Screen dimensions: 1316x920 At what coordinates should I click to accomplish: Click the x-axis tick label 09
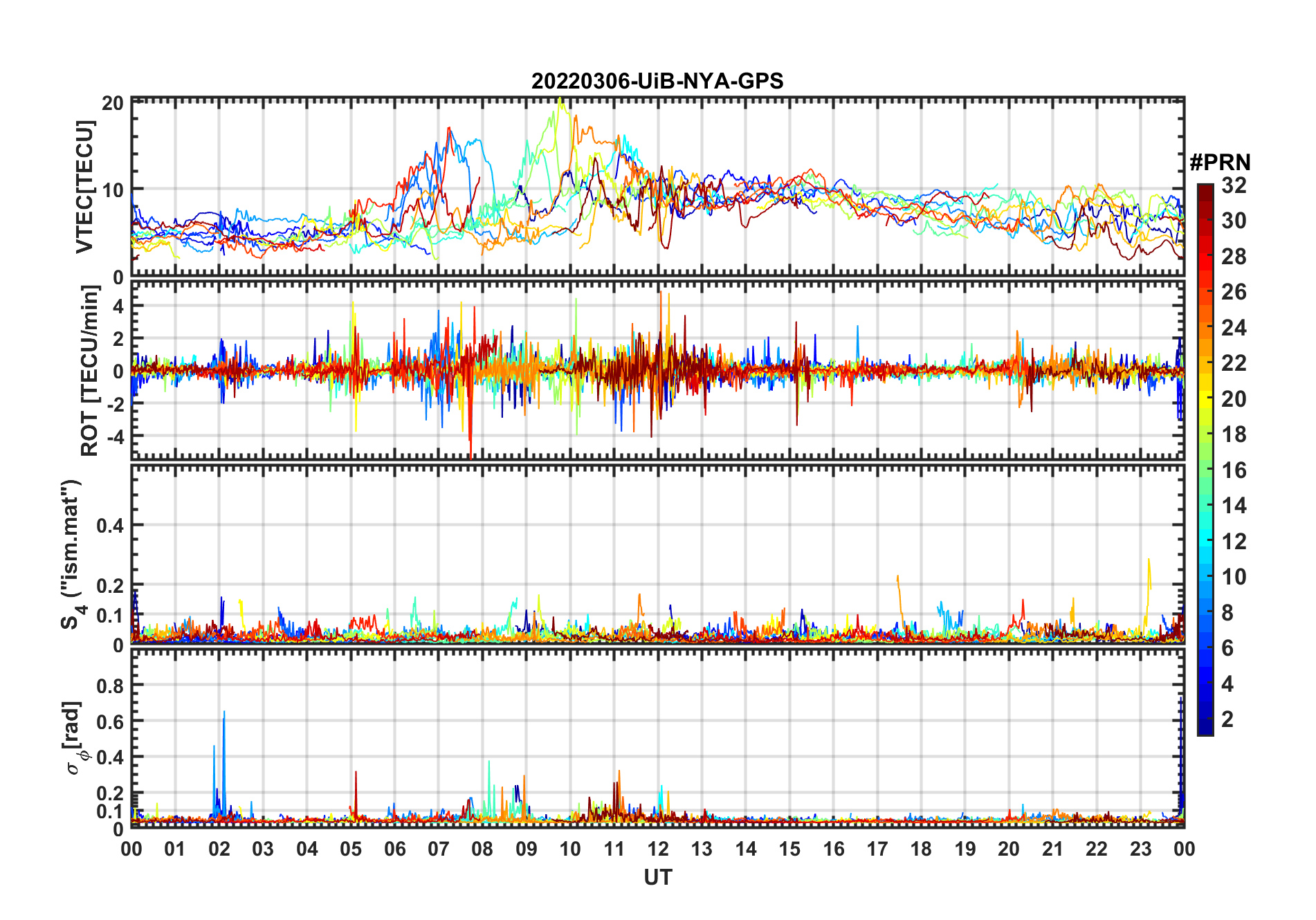click(527, 849)
